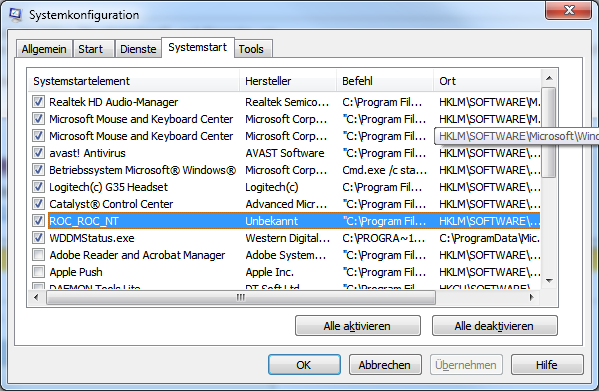Select the Realtek HD Audio-Manager entry
This screenshot has width=599, height=391.
[x=113, y=102]
